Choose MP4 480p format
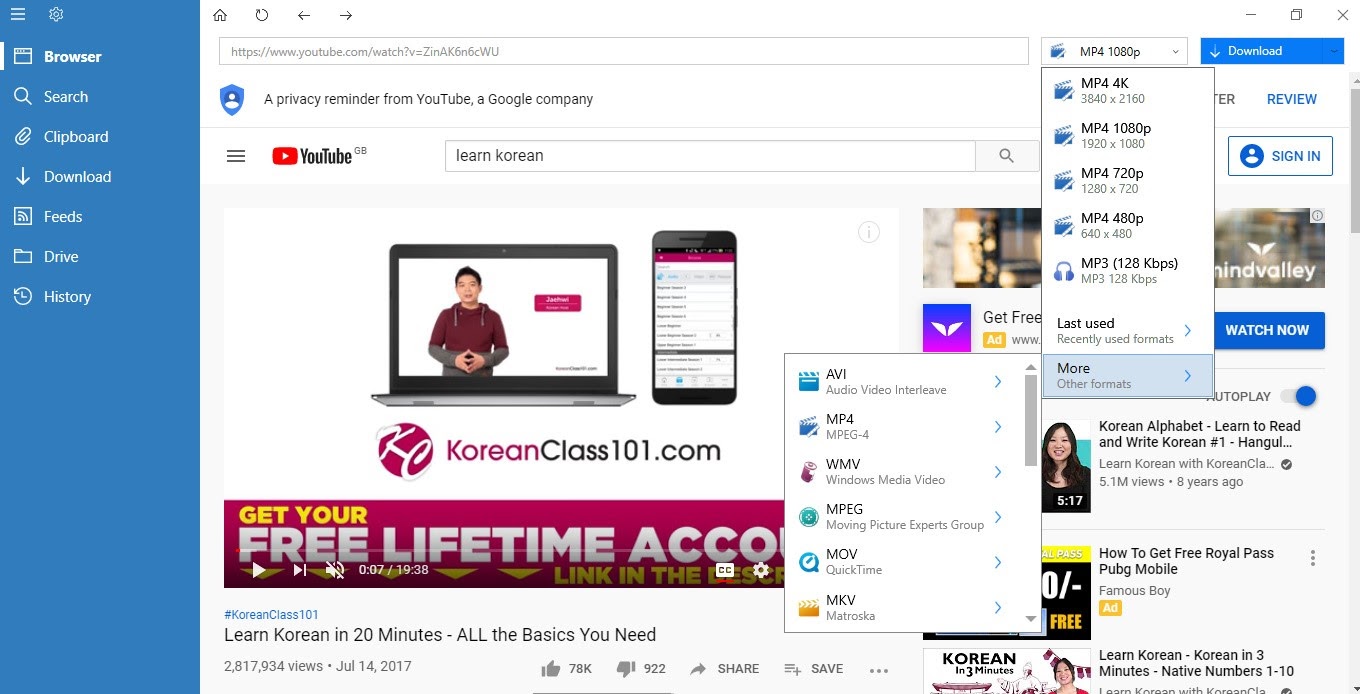 click(x=1128, y=225)
